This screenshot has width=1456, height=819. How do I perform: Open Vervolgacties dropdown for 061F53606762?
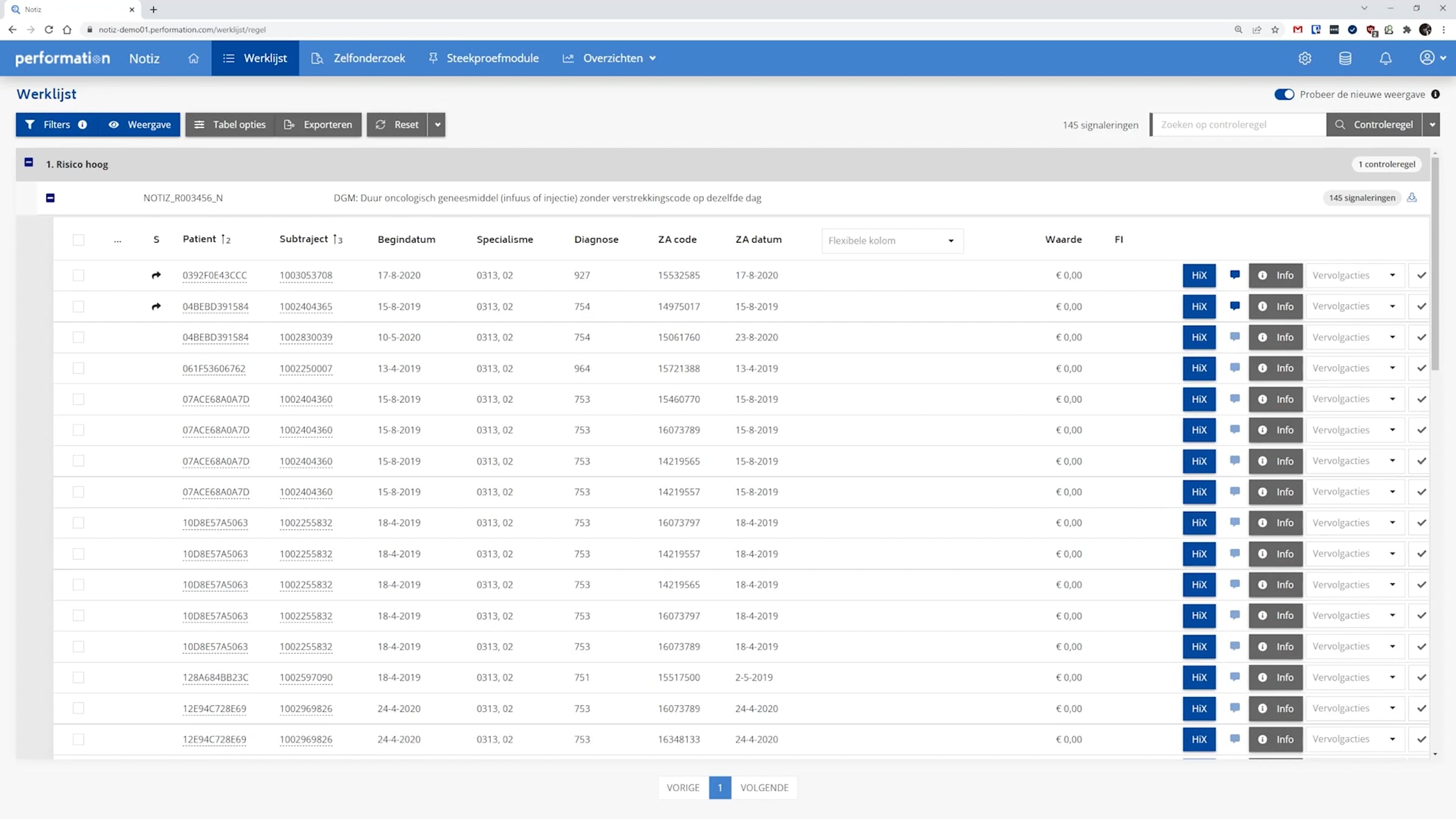point(1355,368)
